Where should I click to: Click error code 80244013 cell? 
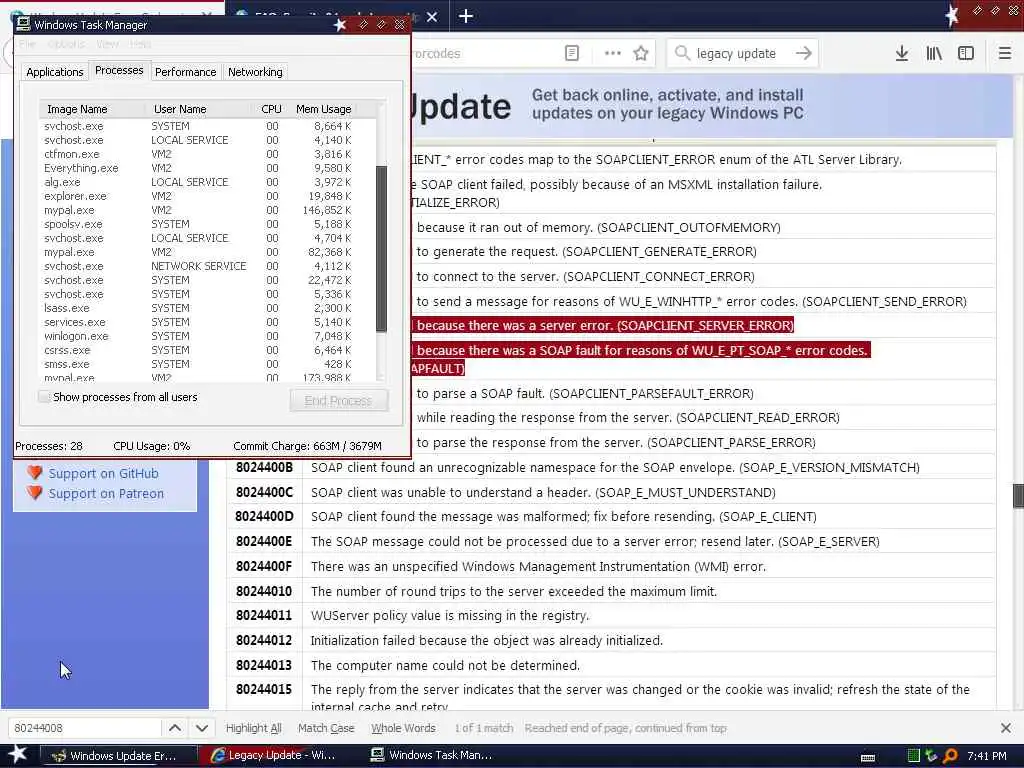(x=264, y=665)
